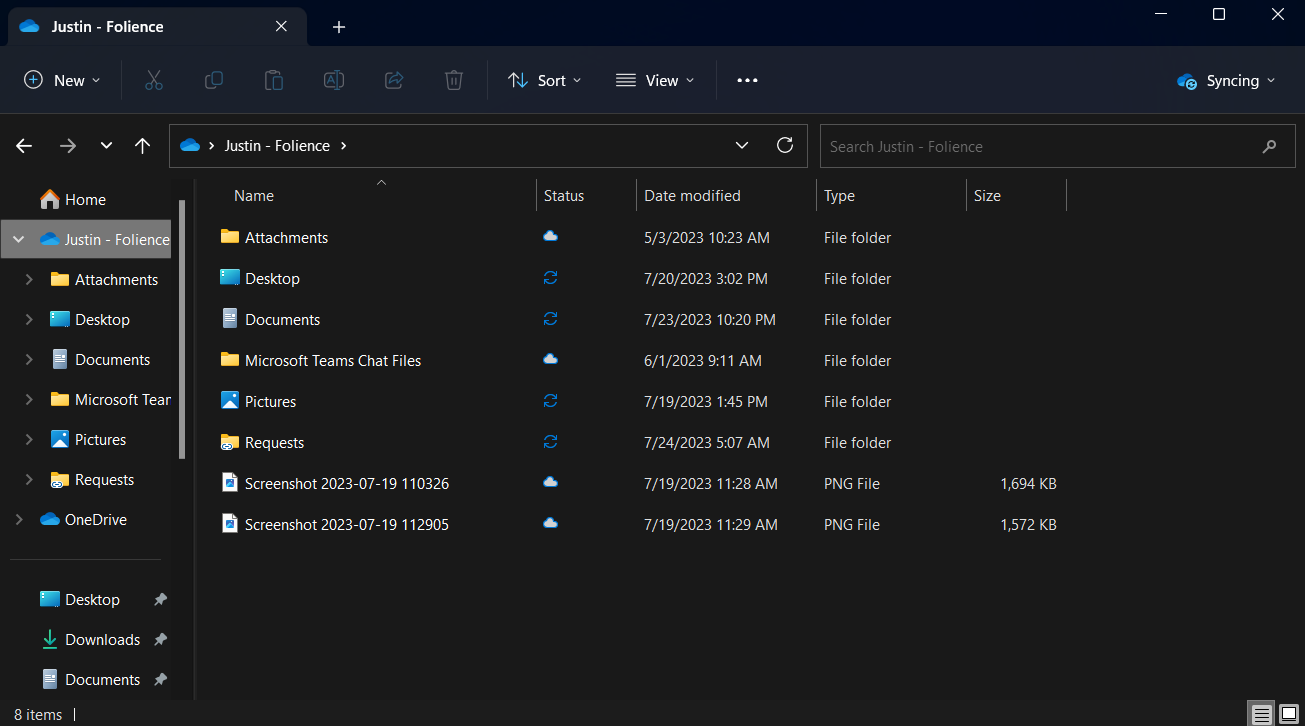Click the Rename icon in toolbar
The width and height of the screenshot is (1305, 726).
[x=333, y=80]
